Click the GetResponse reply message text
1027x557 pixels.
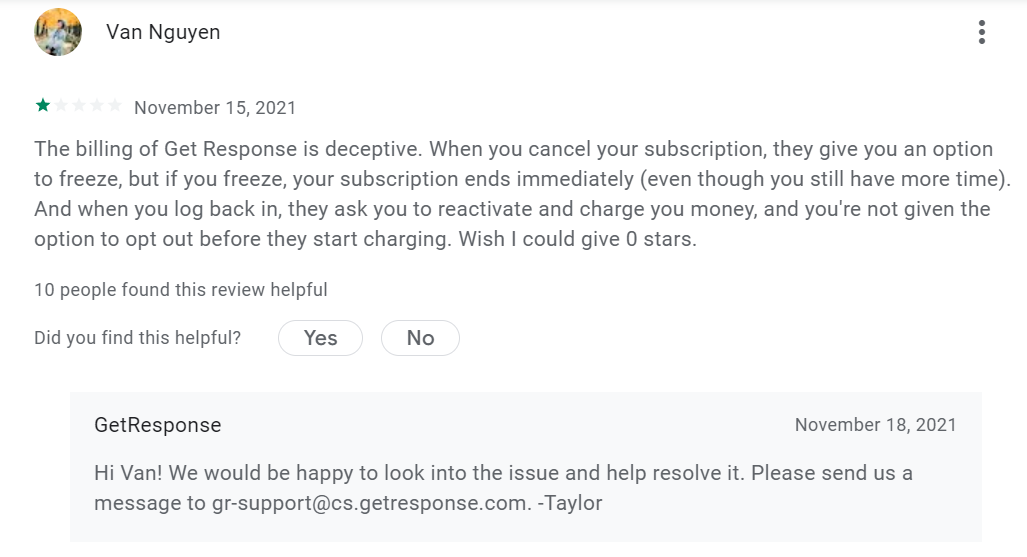coord(503,488)
